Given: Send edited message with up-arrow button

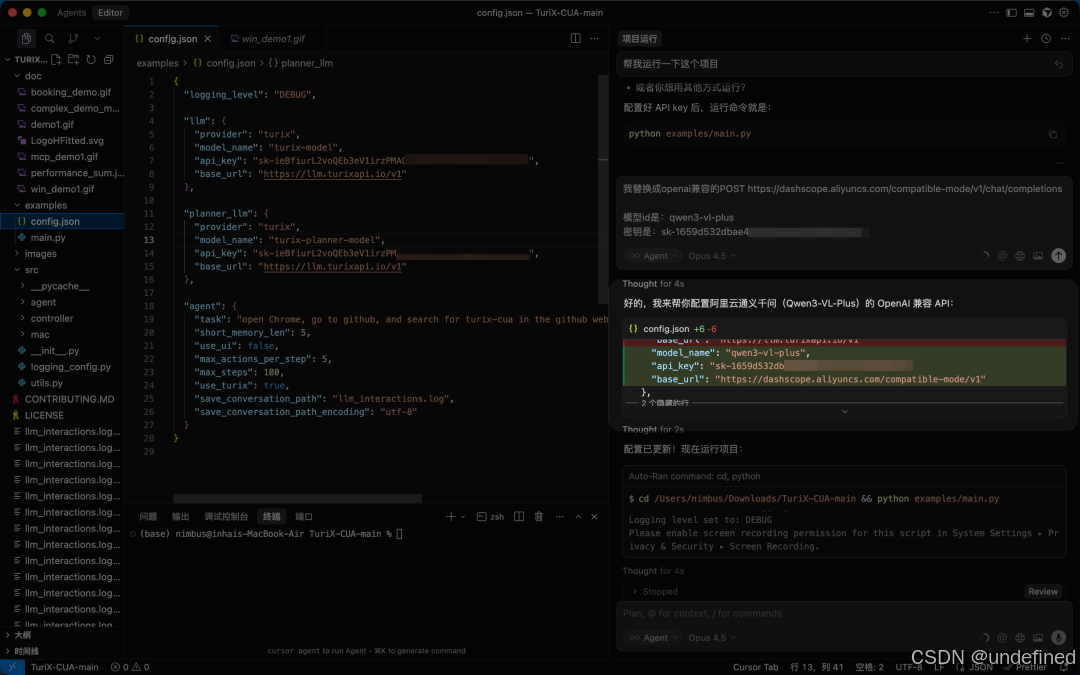Looking at the screenshot, I should (1059, 256).
